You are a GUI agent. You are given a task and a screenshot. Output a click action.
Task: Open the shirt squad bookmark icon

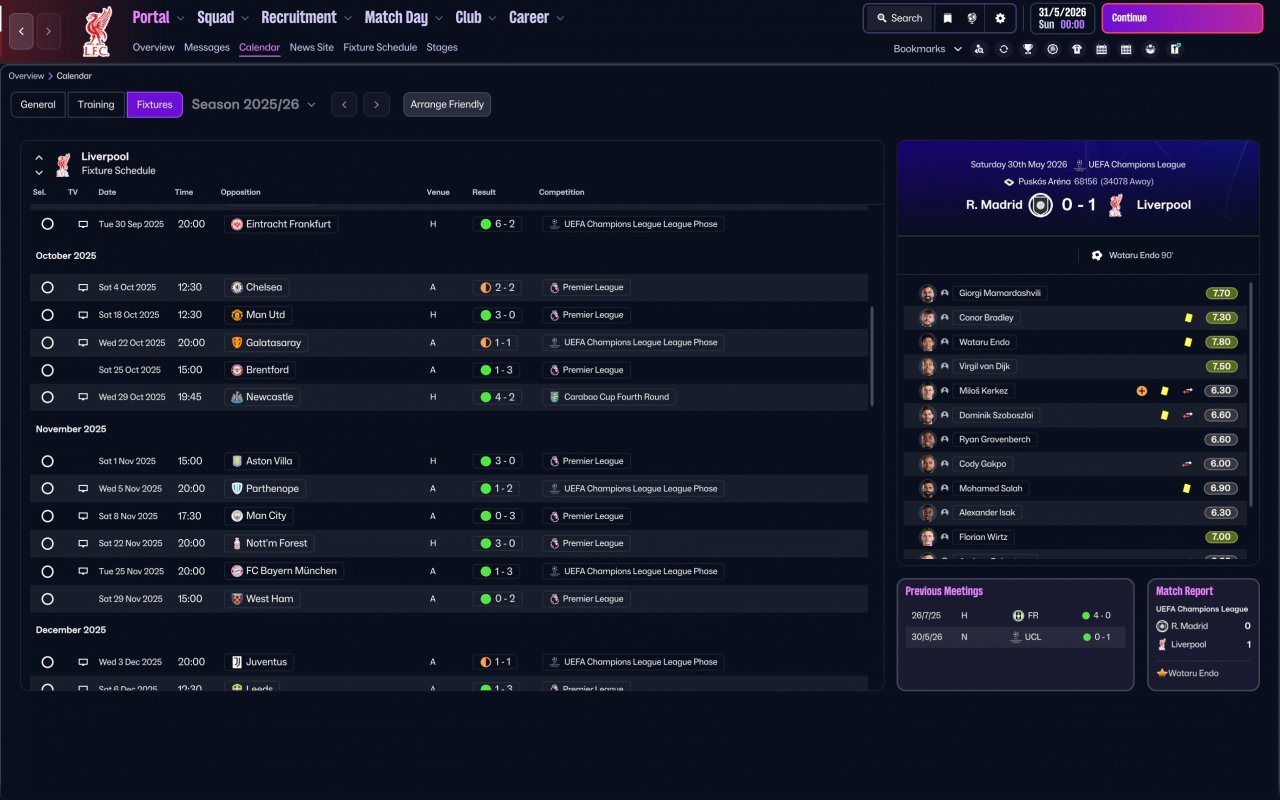[x=1077, y=49]
